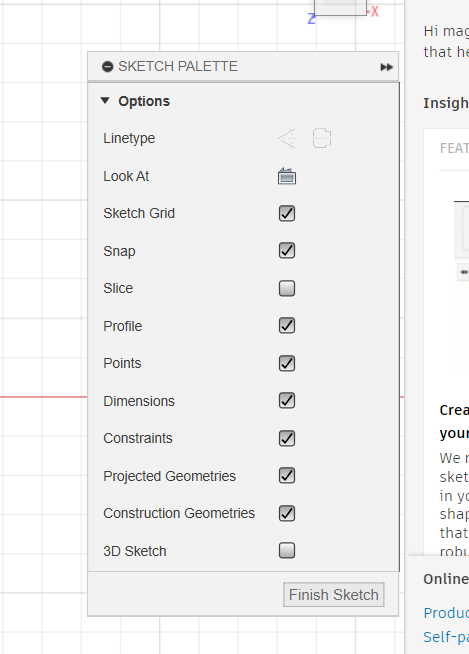Click the double-arrow dock icon on Sketch Palette
Screen dimensions: 469x654
(x=386, y=67)
